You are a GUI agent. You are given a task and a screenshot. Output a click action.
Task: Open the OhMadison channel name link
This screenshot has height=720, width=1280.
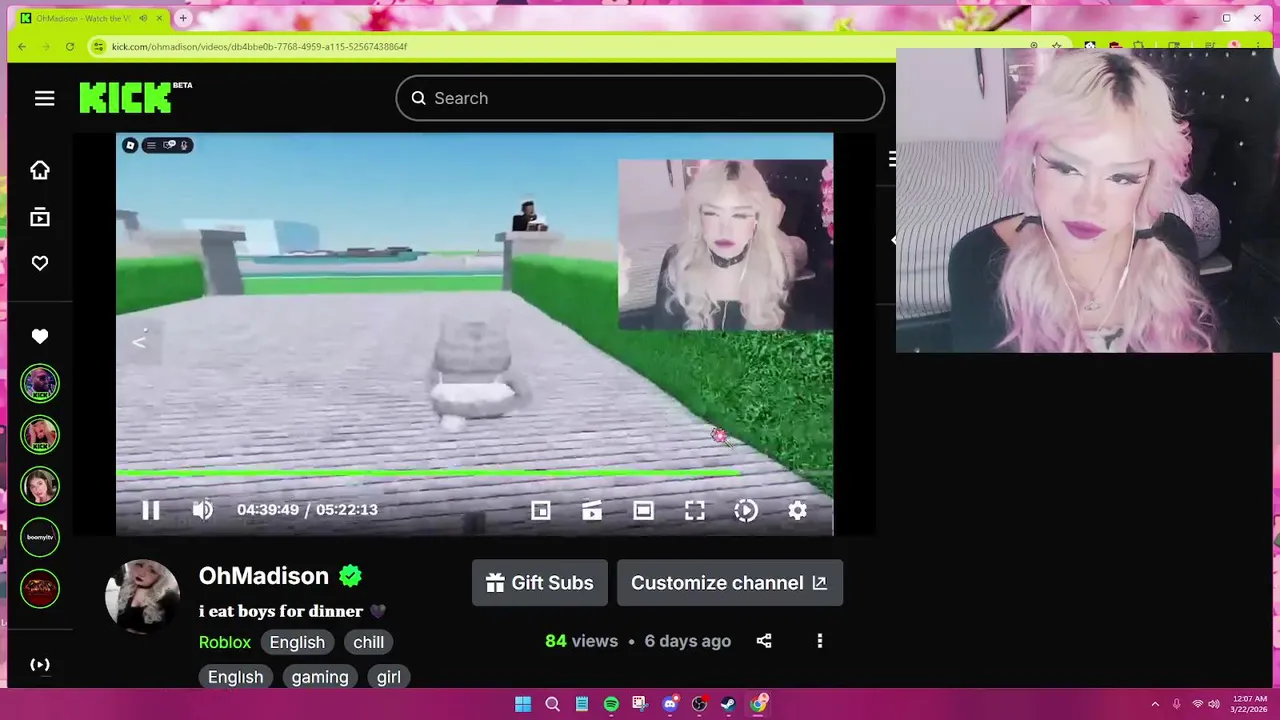(264, 576)
